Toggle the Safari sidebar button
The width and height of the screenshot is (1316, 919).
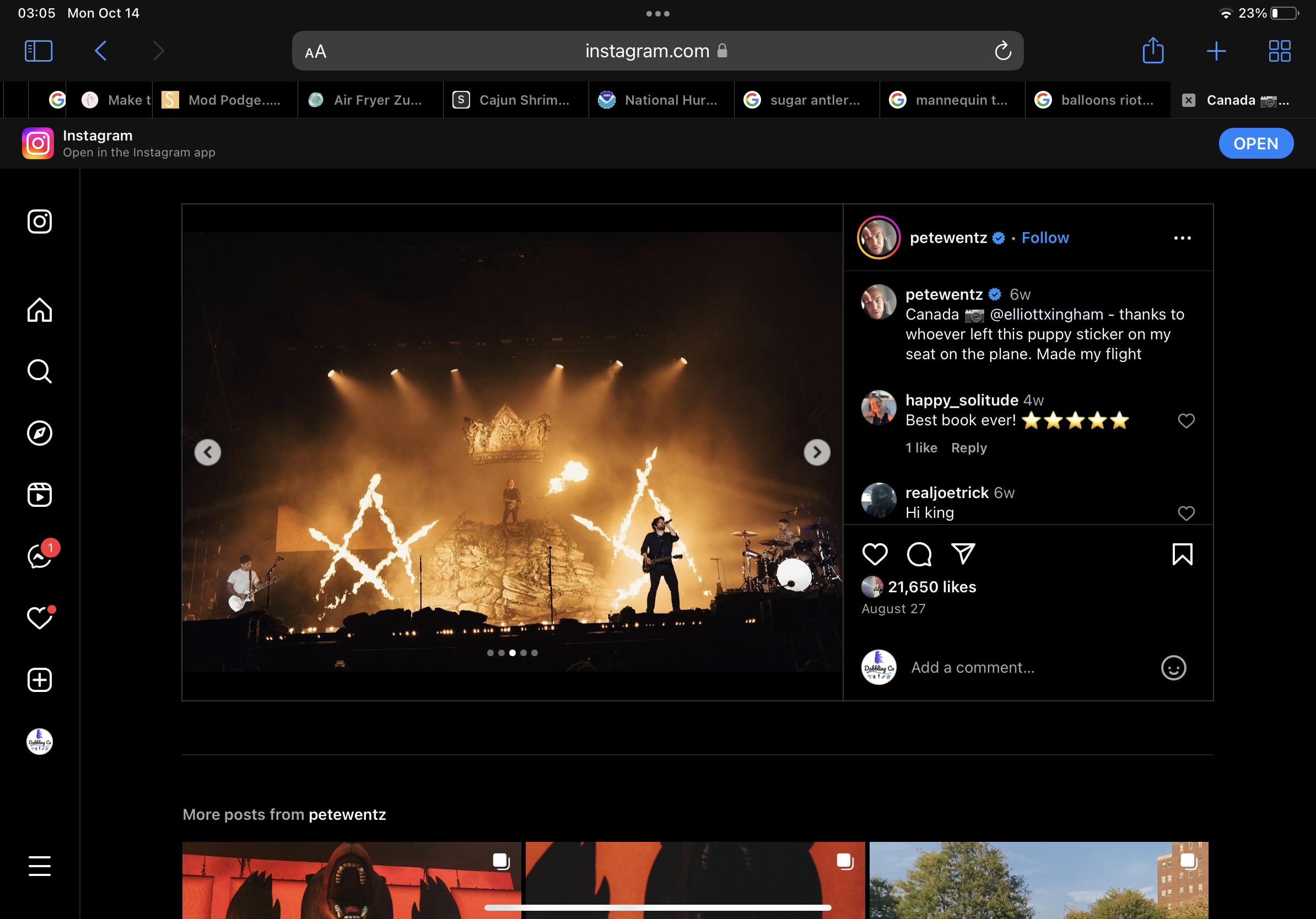pos(39,51)
